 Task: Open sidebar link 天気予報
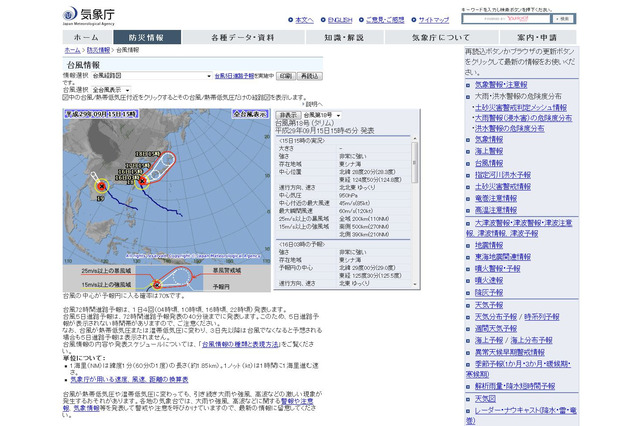[489, 305]
